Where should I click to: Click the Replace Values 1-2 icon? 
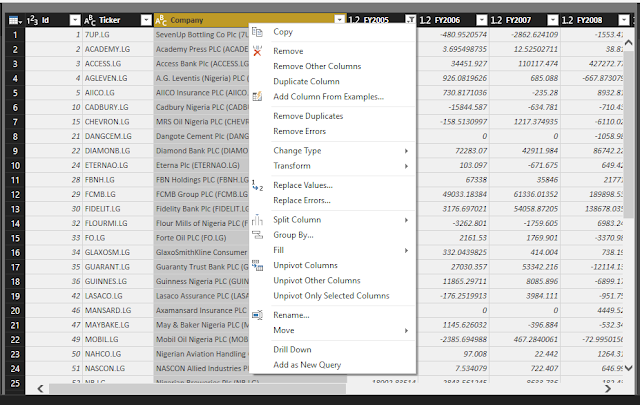point(257,185)
